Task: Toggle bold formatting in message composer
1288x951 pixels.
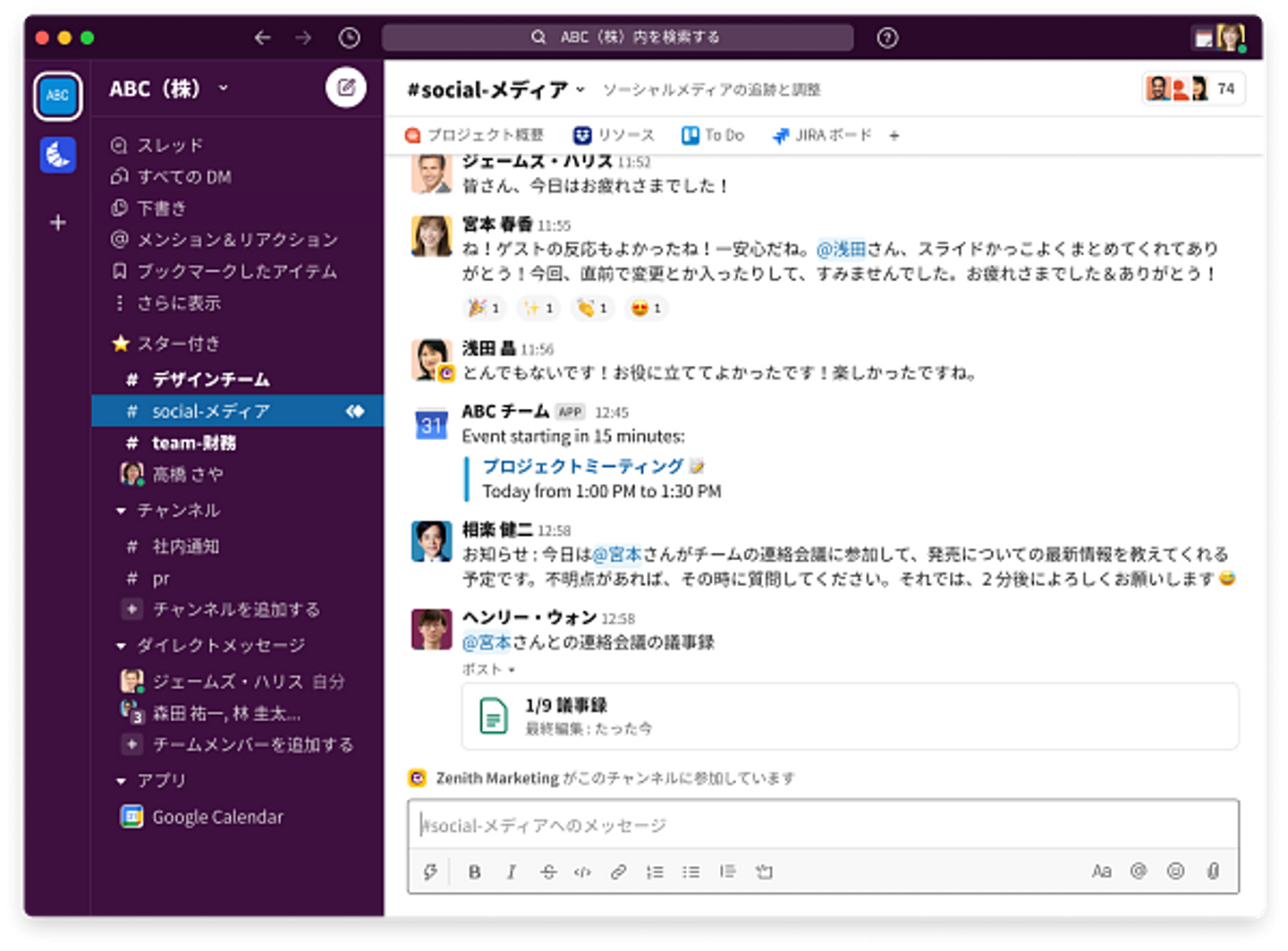Action: pyautogui.click(x=475, y=871)
